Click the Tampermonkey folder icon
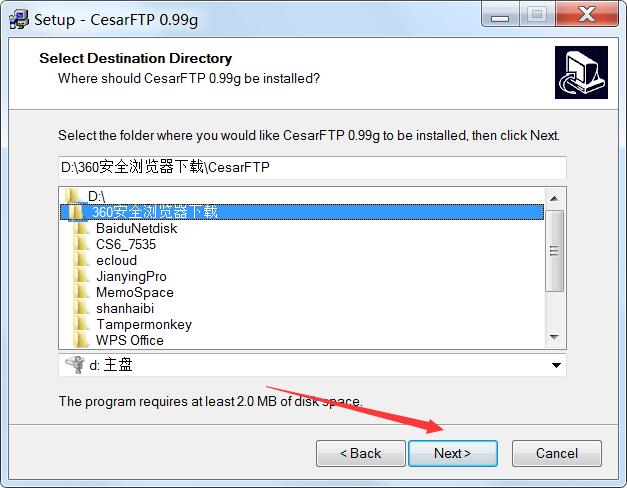 coord(81,324)
